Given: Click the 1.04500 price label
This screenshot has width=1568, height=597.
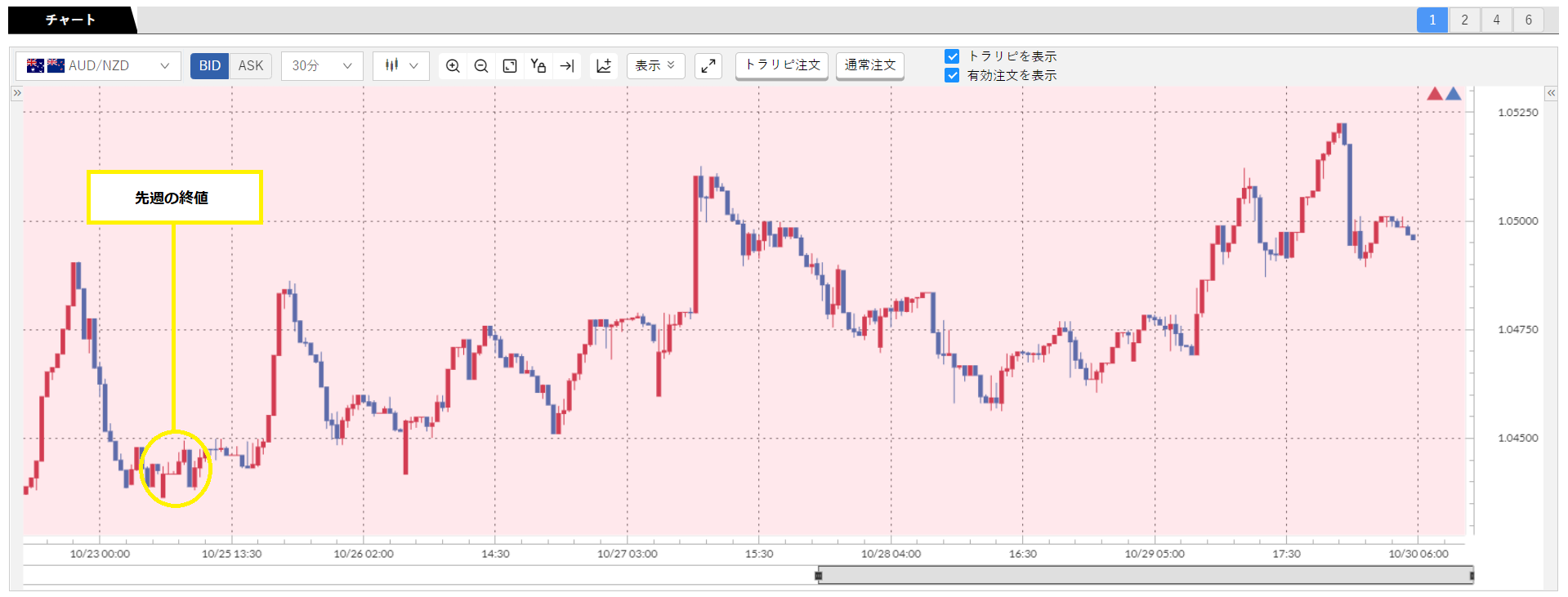Looking at the screenshot, I should [1517, 439].
